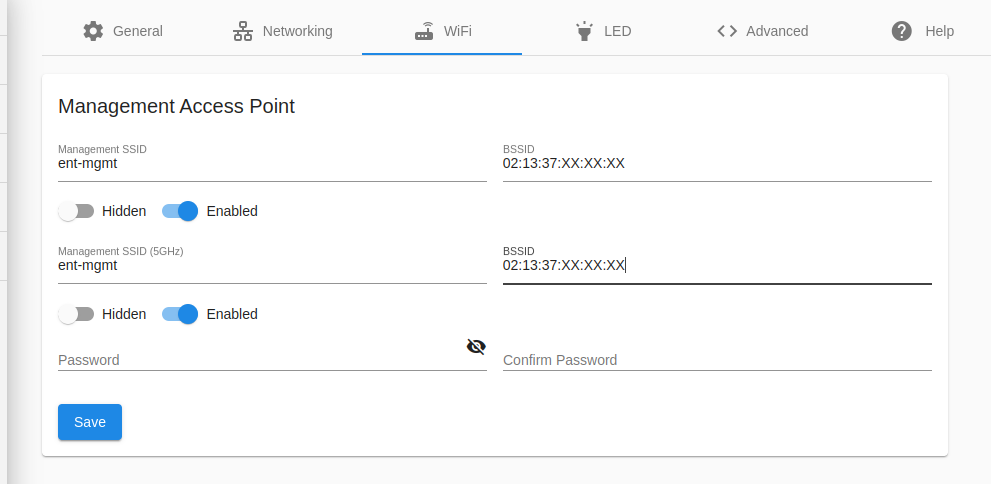Image resolution: width=991 pixels, height=484 pixels.
Task: Go to the LED tab
Action: [604, 31]
